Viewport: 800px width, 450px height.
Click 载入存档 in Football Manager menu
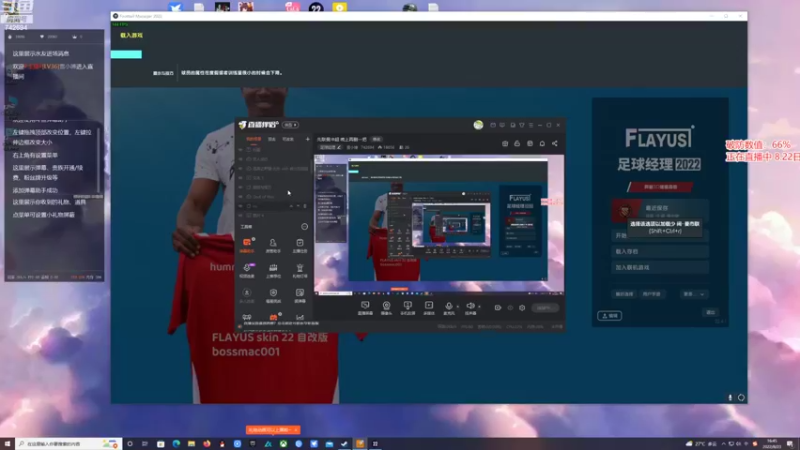[x=660, y=252]
